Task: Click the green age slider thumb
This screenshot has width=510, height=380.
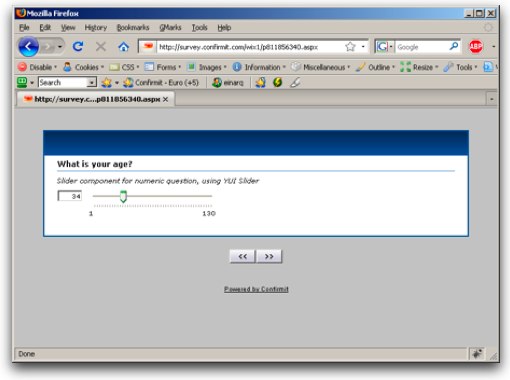Action: (x=123, y=196)
